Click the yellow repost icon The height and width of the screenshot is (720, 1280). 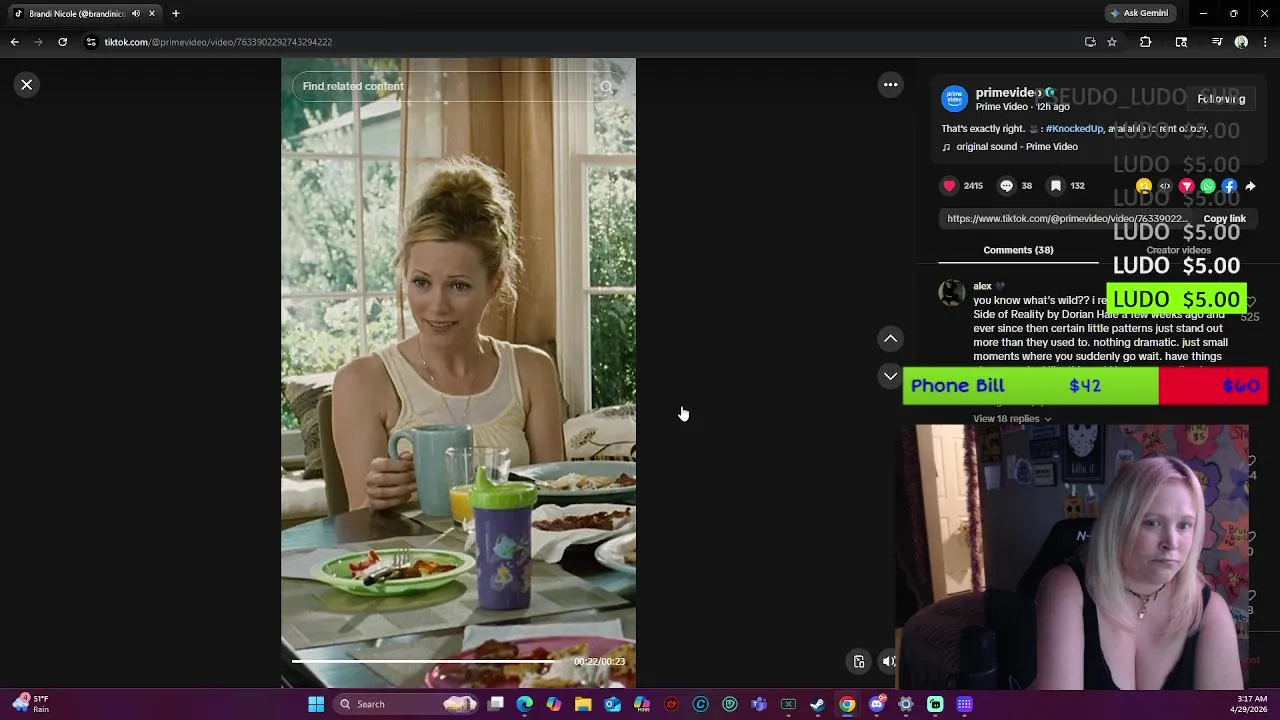(x=1144, y=186)
